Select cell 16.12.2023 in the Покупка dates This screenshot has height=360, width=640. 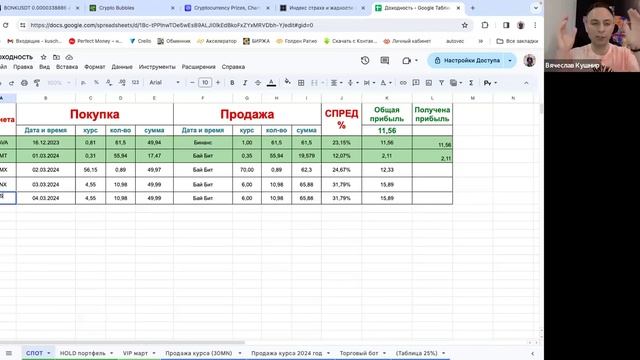(46, 142)
